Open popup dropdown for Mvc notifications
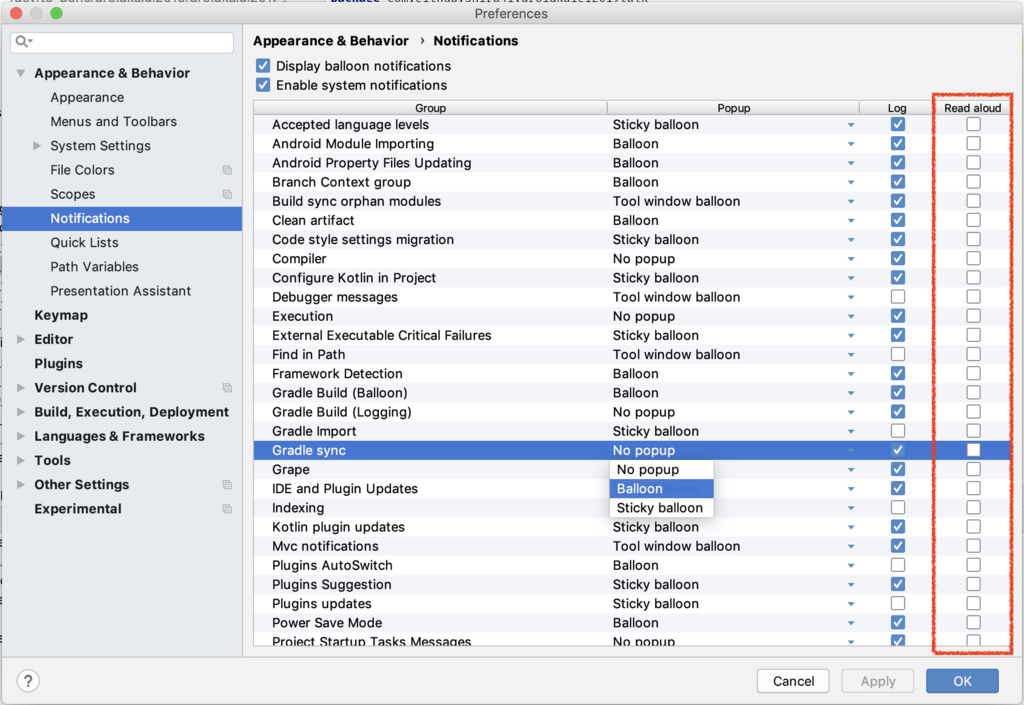Viewport: 1024px width, 705px height. tap(851, 546)
